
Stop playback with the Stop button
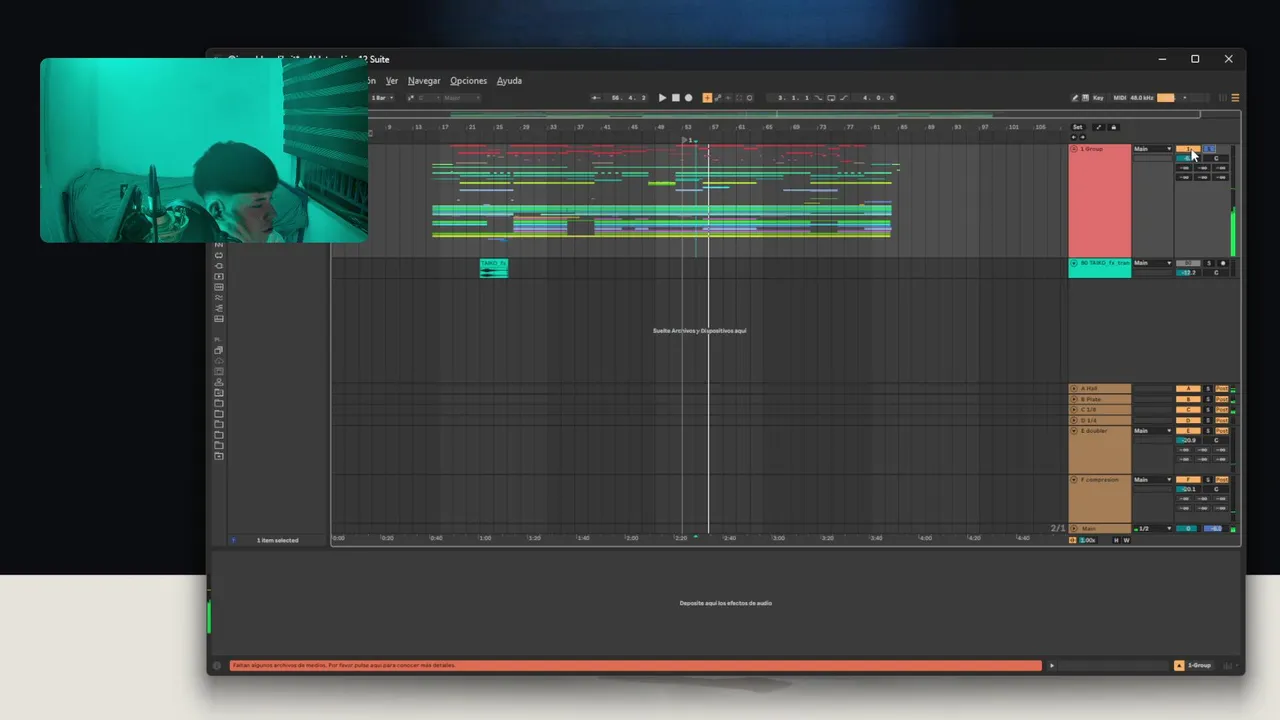675,98
